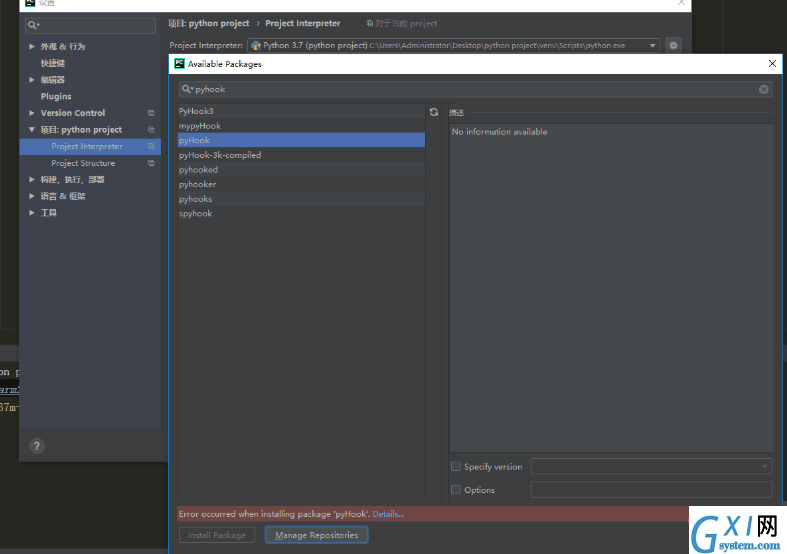The image size is (787, 554).
Task: Click the settings sidebar search magnifier icon
Action: (33, 25)
